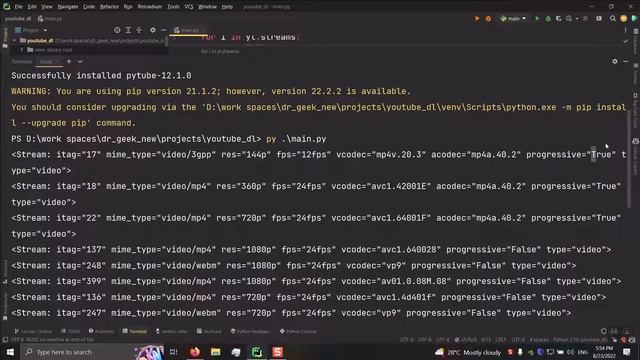Hide the Terminal panel with minus icon
Viewport: 640px width, 360px height.
tap(626, 62)
